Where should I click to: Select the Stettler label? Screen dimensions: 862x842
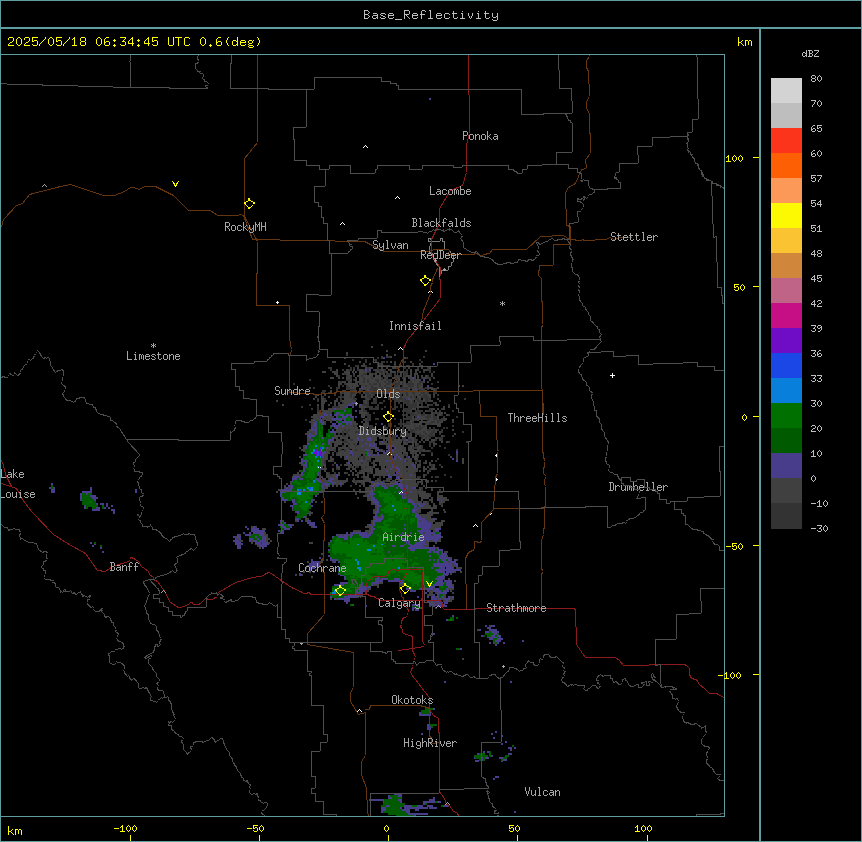(x=634, y=237)
